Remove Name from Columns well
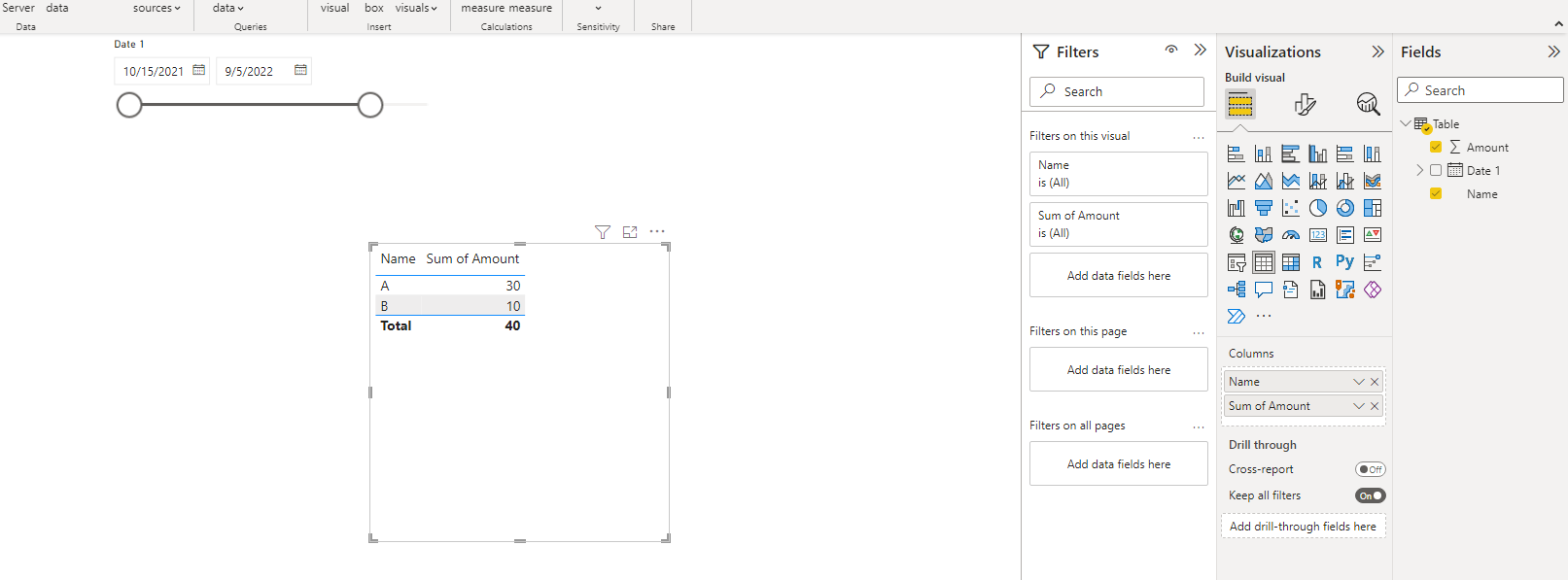 1375,382
